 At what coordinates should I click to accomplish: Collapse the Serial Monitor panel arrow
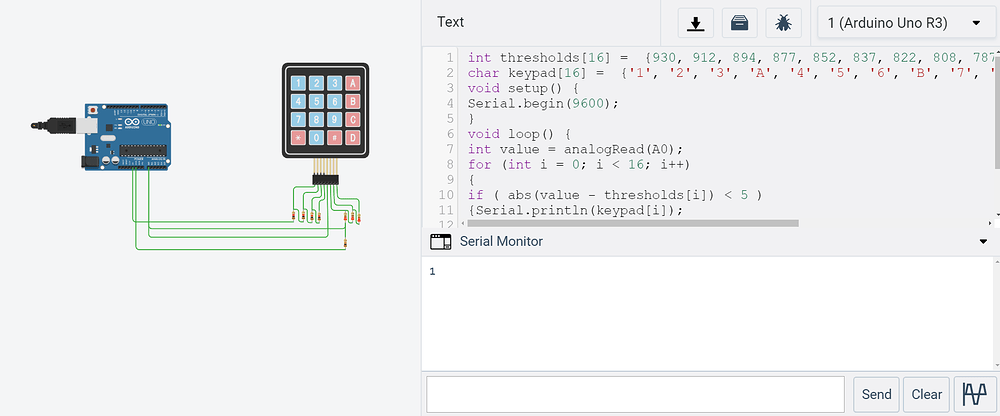(x=983, y=241)
